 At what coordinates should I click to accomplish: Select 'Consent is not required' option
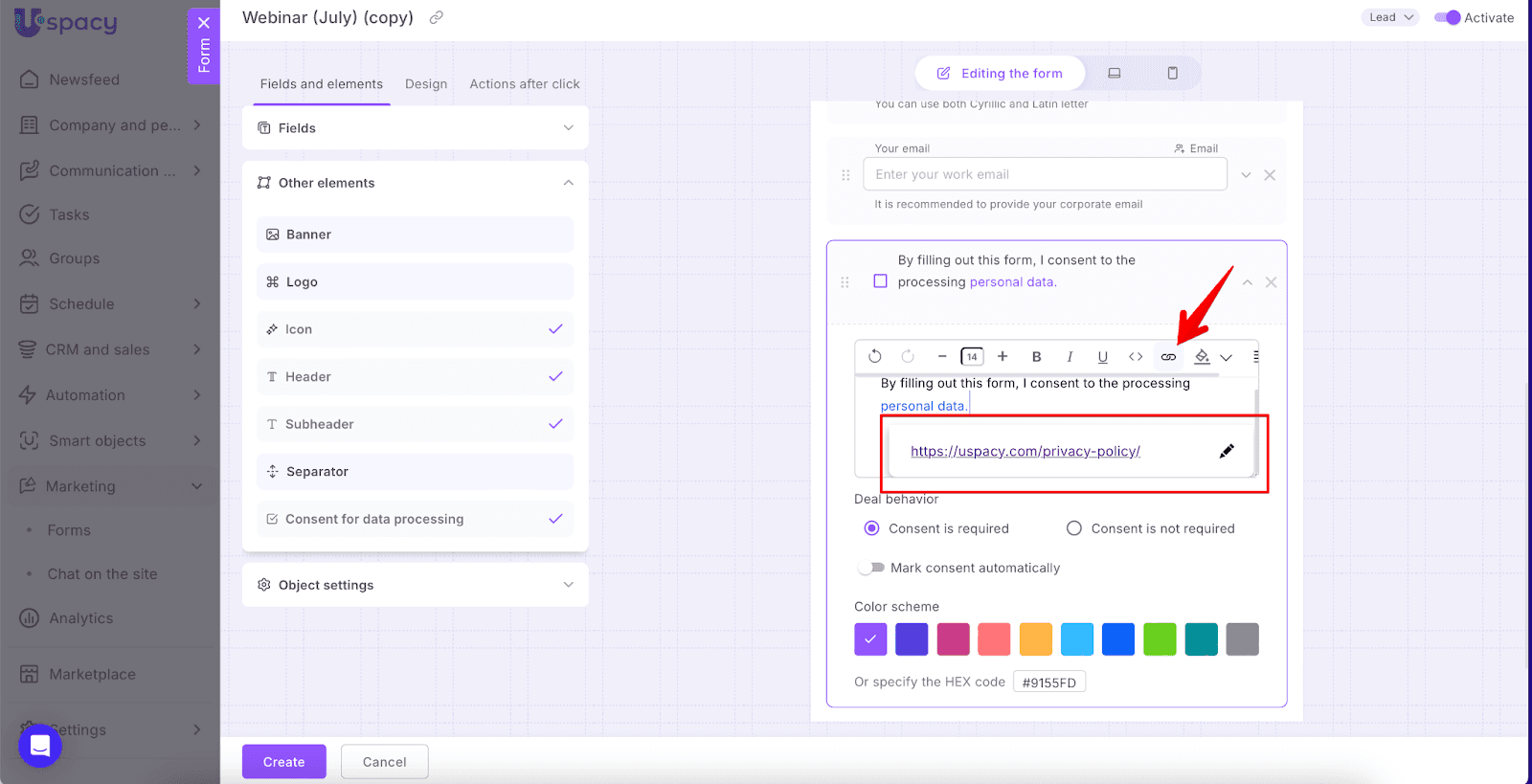pos(1074,528)
